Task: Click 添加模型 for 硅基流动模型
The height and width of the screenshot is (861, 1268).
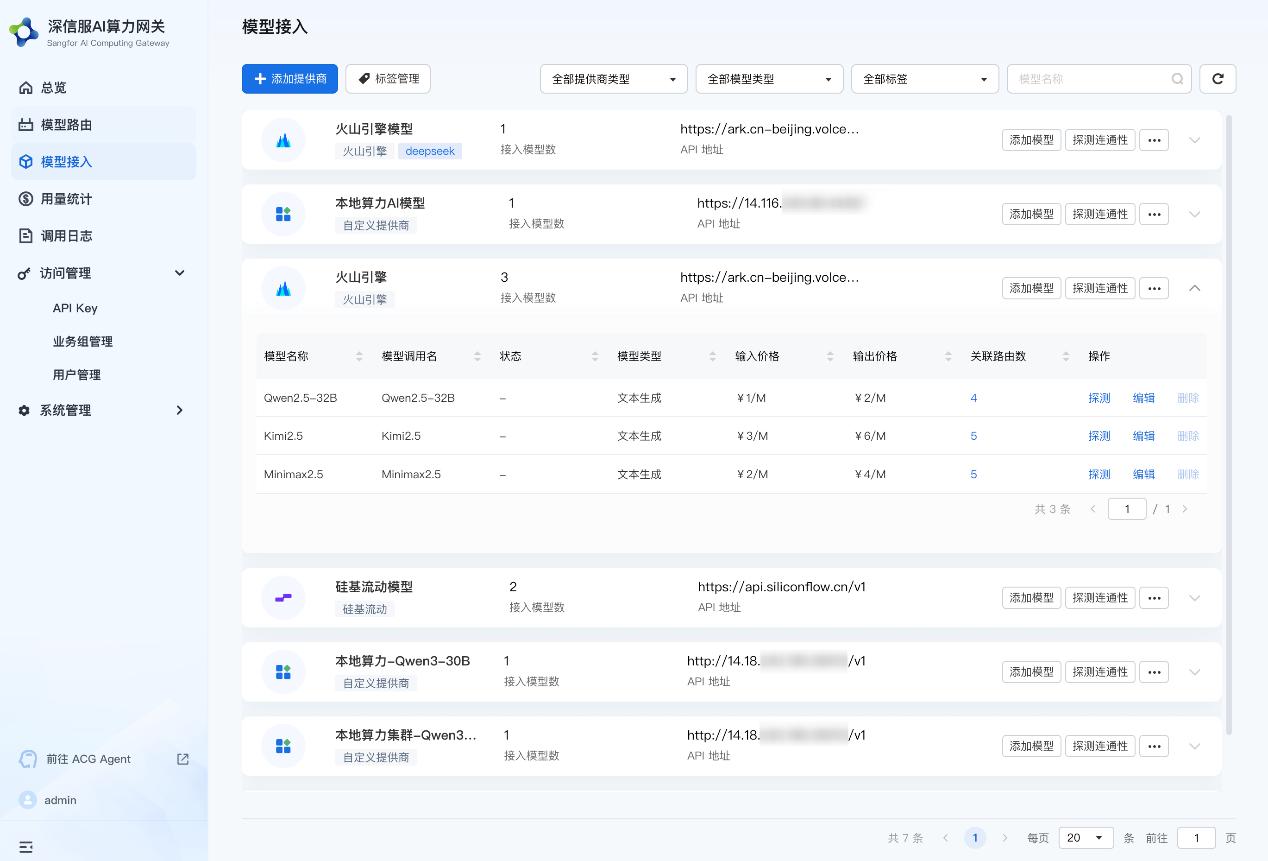Action: tap(1031, 598)
